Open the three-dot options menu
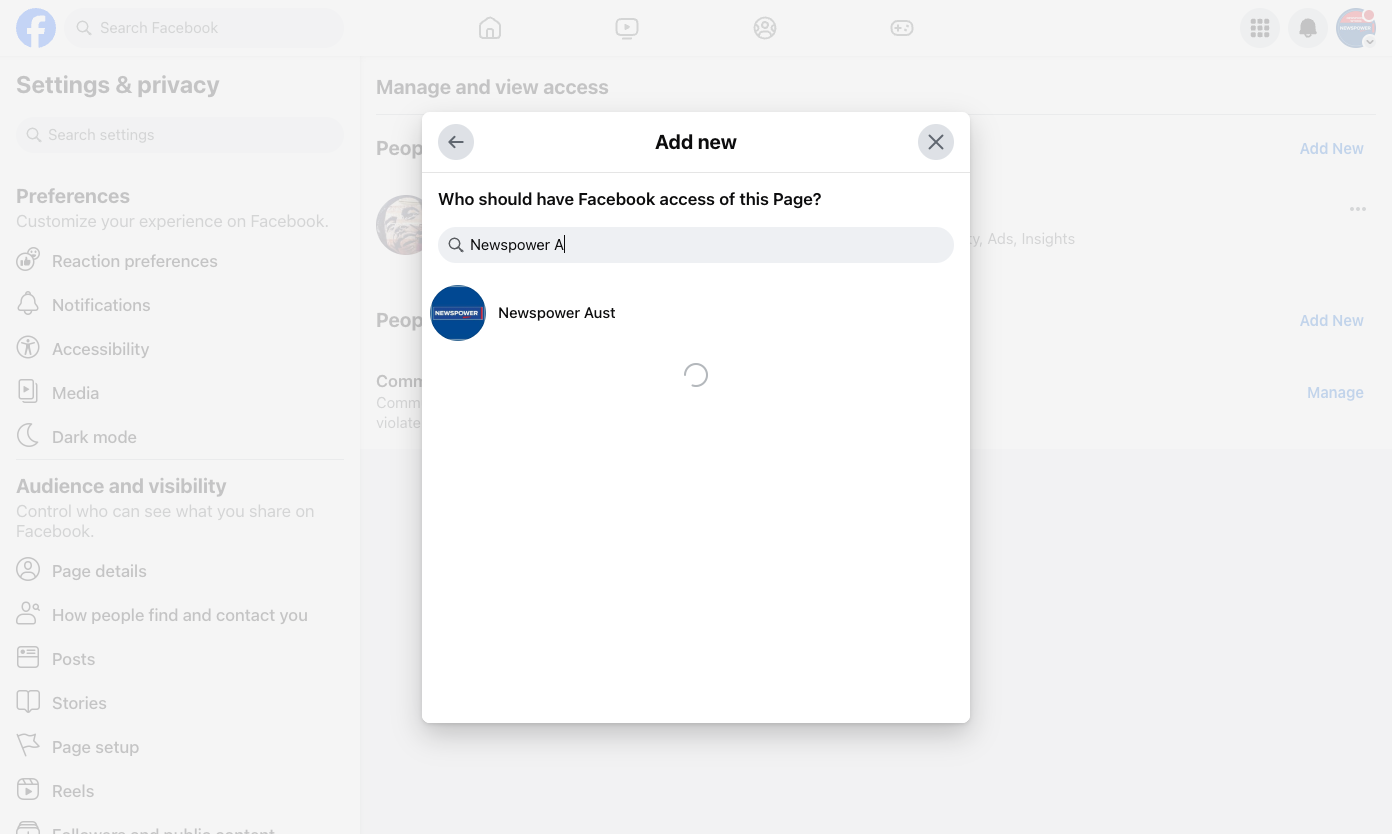Viewport: 1392px width, 834px height. coord(1357,209)
